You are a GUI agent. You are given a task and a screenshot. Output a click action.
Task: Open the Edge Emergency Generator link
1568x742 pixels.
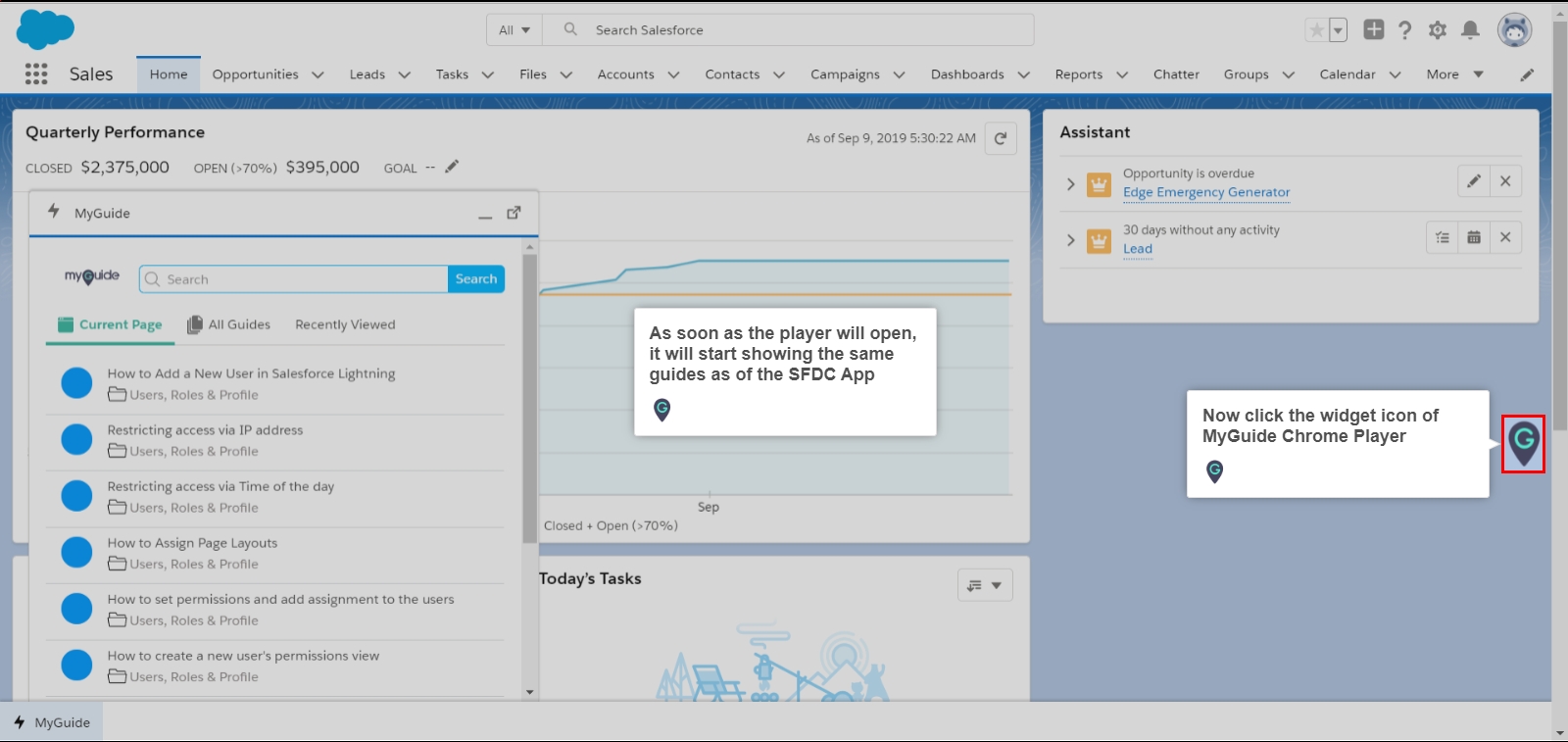(x=1206, y=192)
